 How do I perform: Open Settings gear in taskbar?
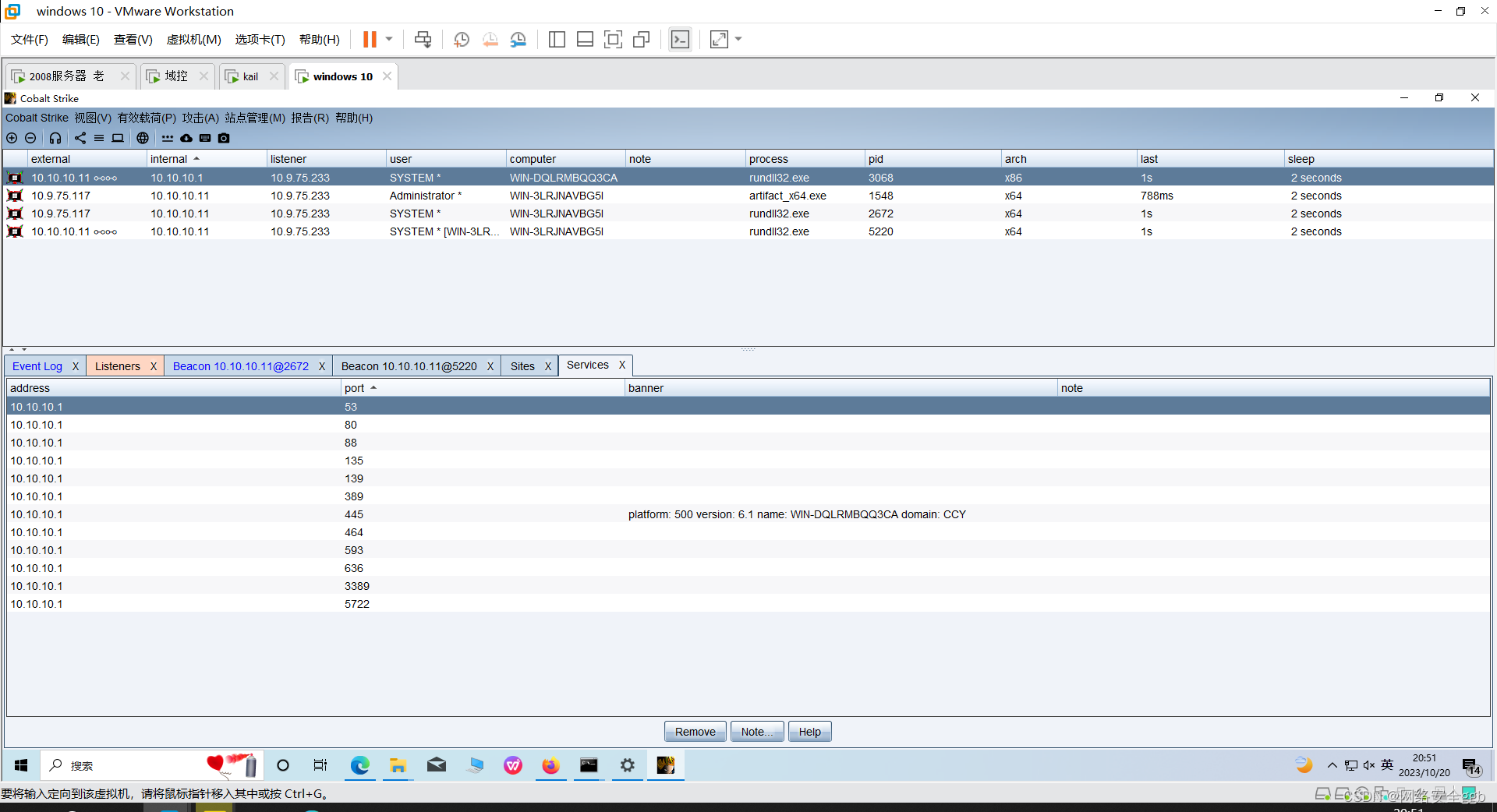coord(627,765)
